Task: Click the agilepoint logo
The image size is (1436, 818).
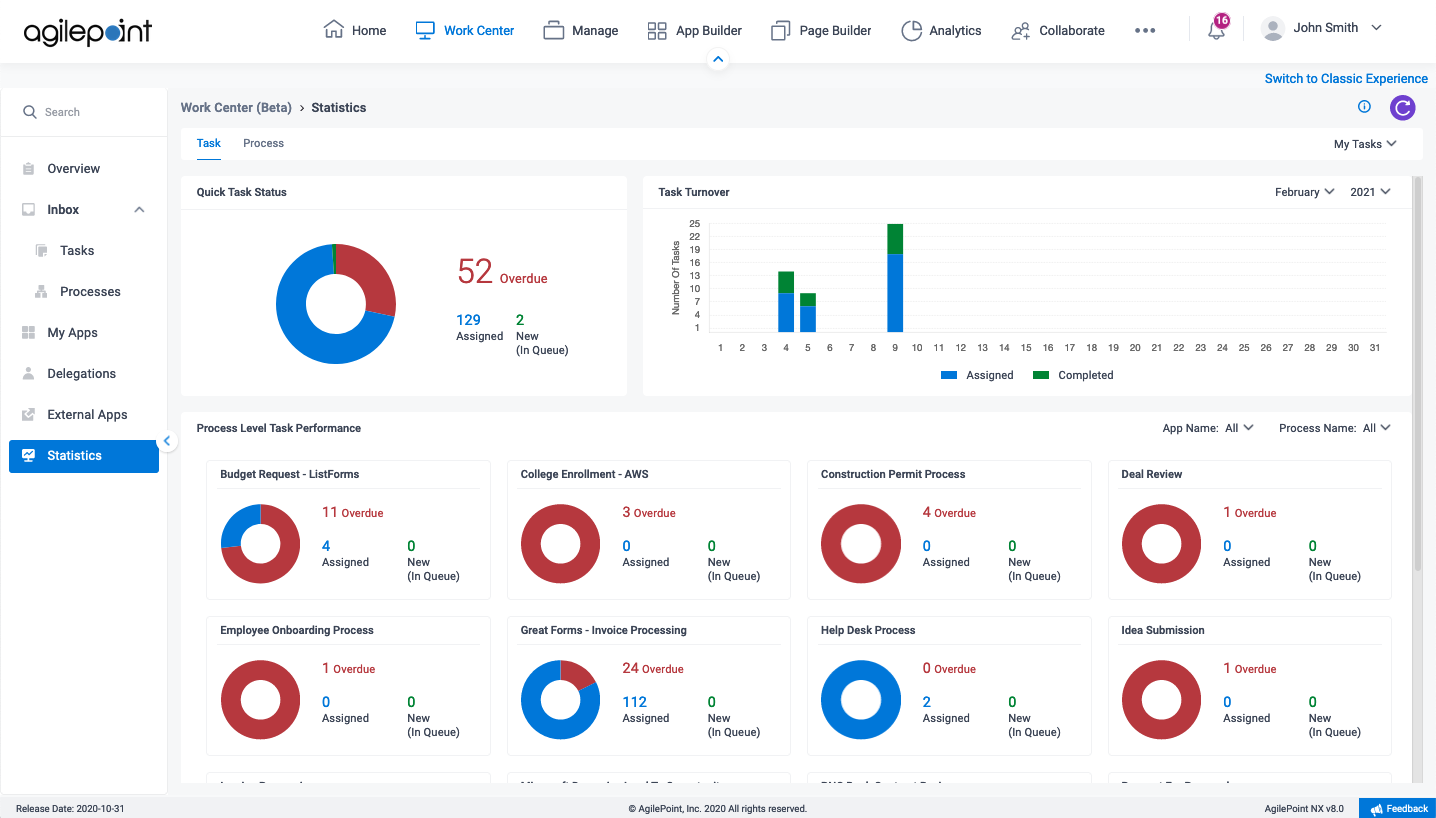Action: click(x=88, y=32)
